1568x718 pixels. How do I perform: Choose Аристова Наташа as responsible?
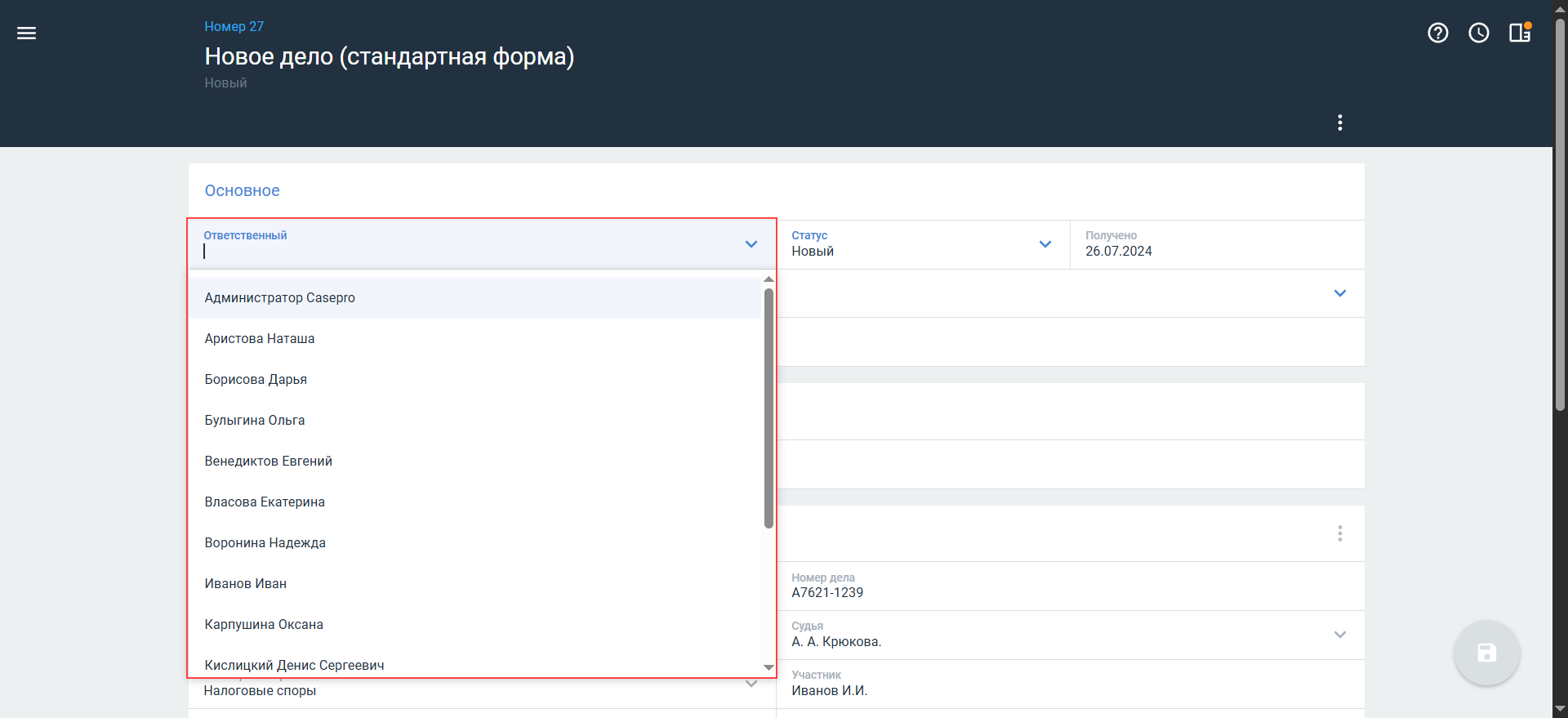coord(260,339)
